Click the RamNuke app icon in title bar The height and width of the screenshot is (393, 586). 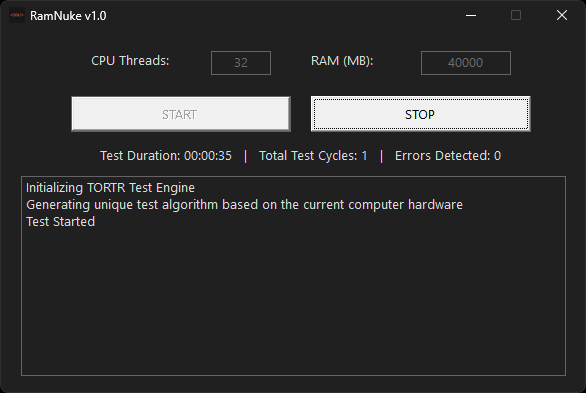click(16, 15)
